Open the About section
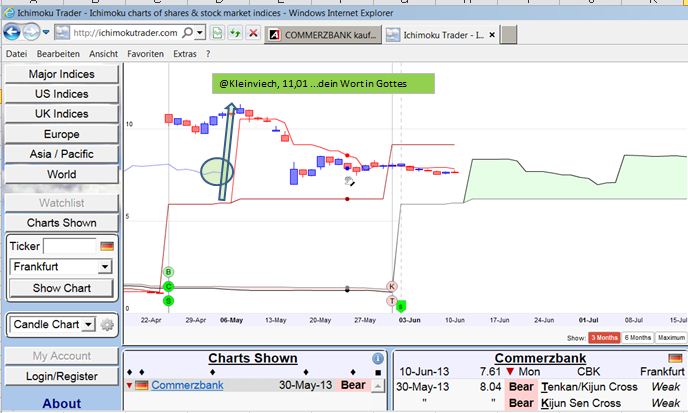Image resolution: width=688 pixels, height=413 pixels. point(61,403)
